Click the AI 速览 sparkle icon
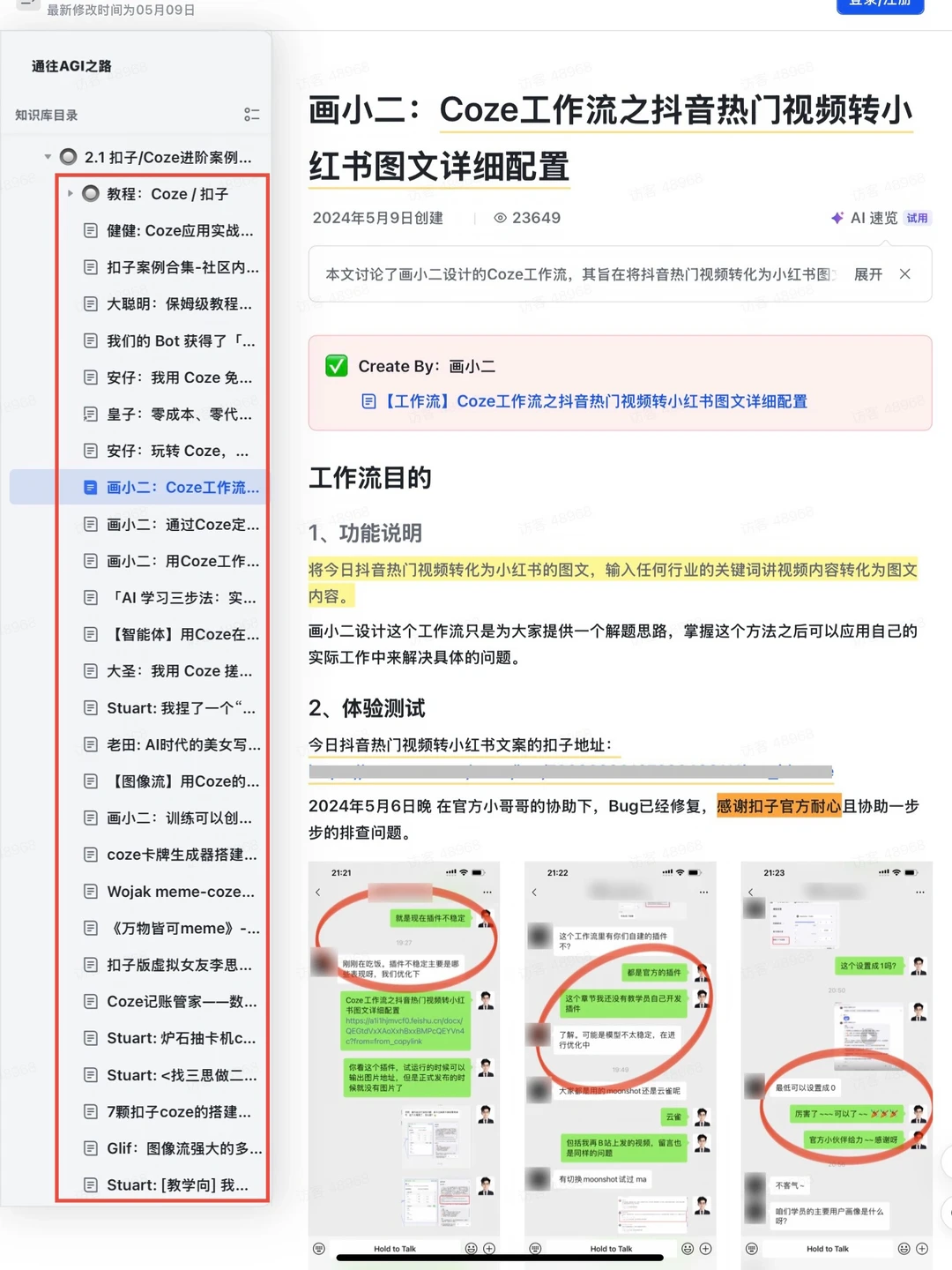Screen dimensions: 952x1270 837,218
